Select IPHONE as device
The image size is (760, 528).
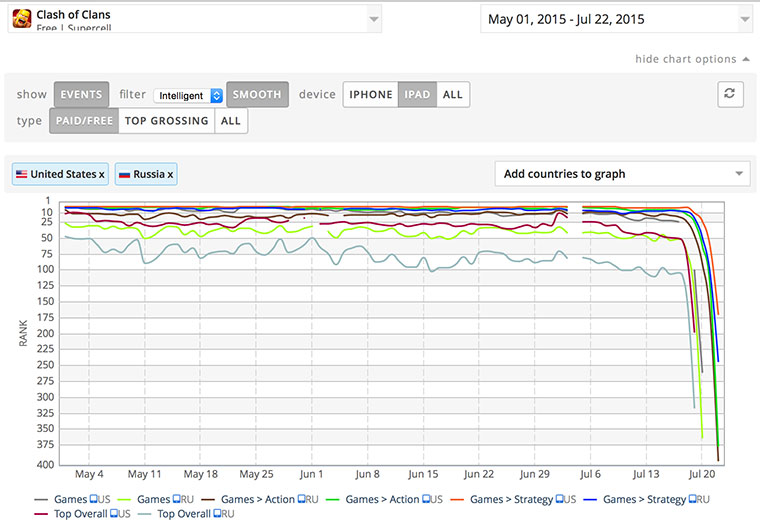pos(371,95)
